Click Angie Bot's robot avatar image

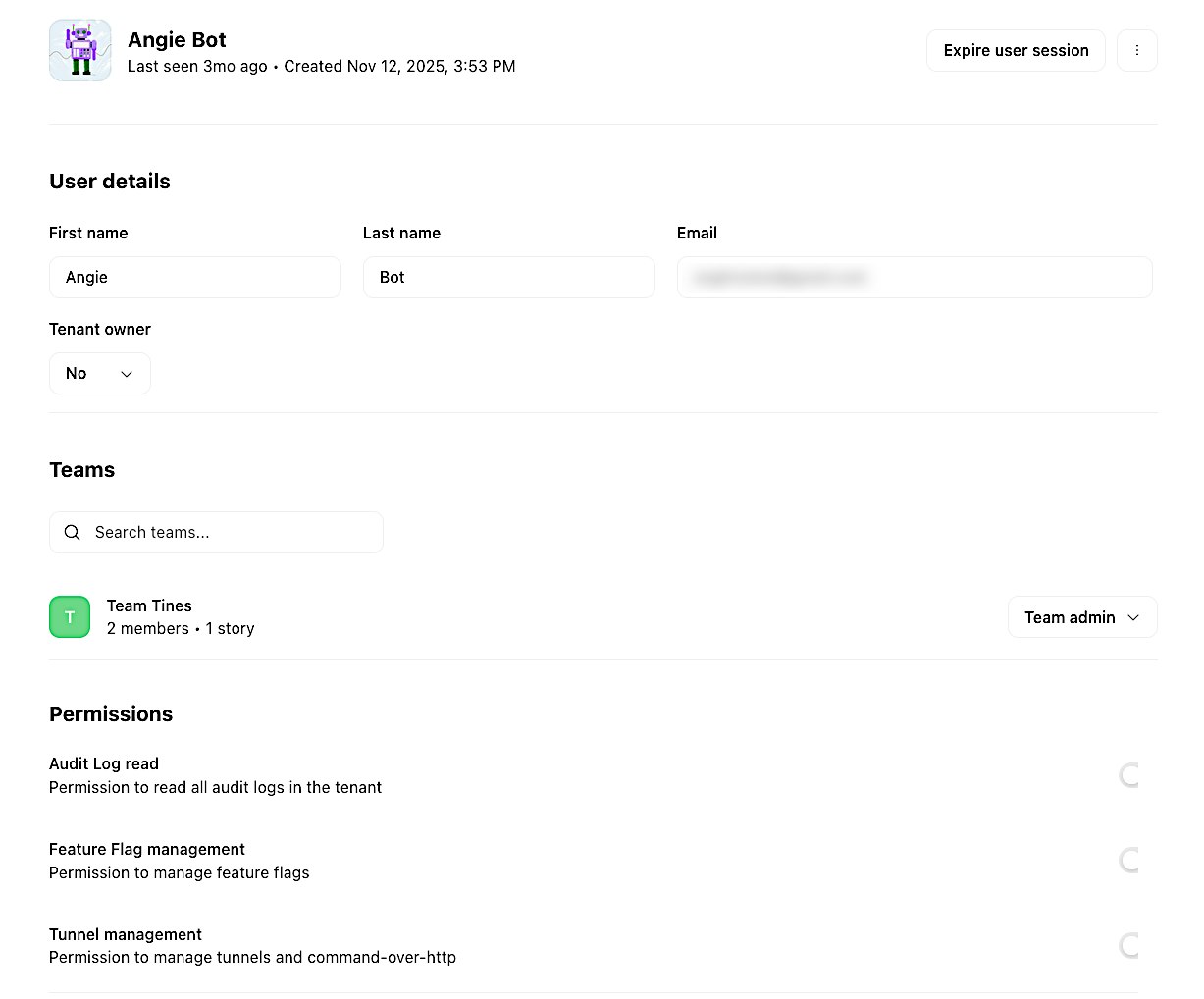(80, 50)
